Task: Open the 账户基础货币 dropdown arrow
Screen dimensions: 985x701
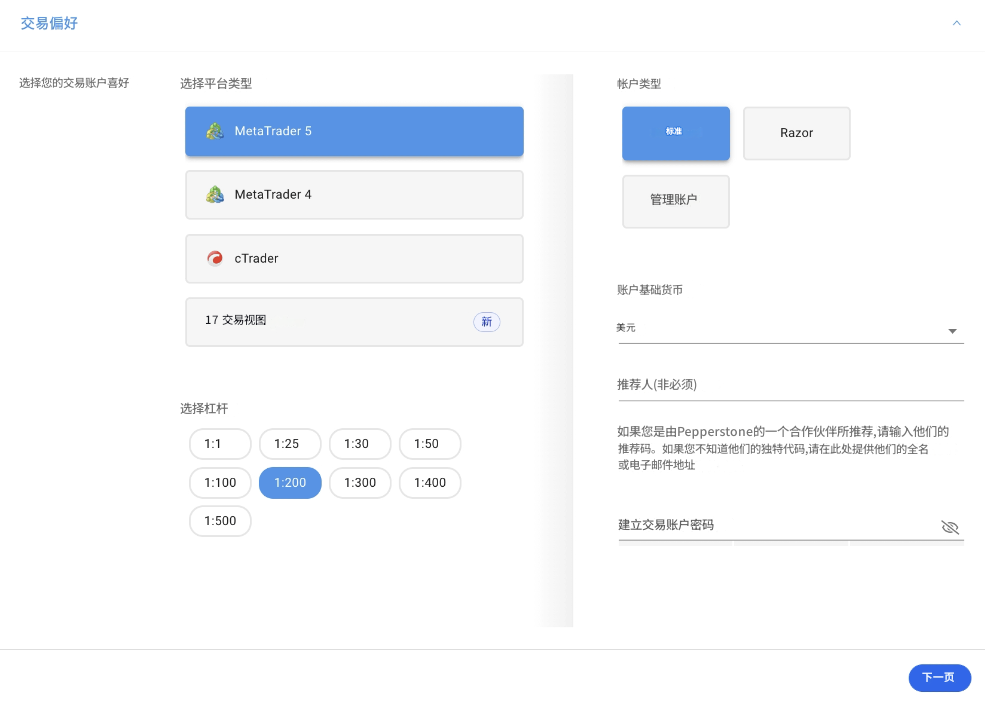Action: pos(952,331)
